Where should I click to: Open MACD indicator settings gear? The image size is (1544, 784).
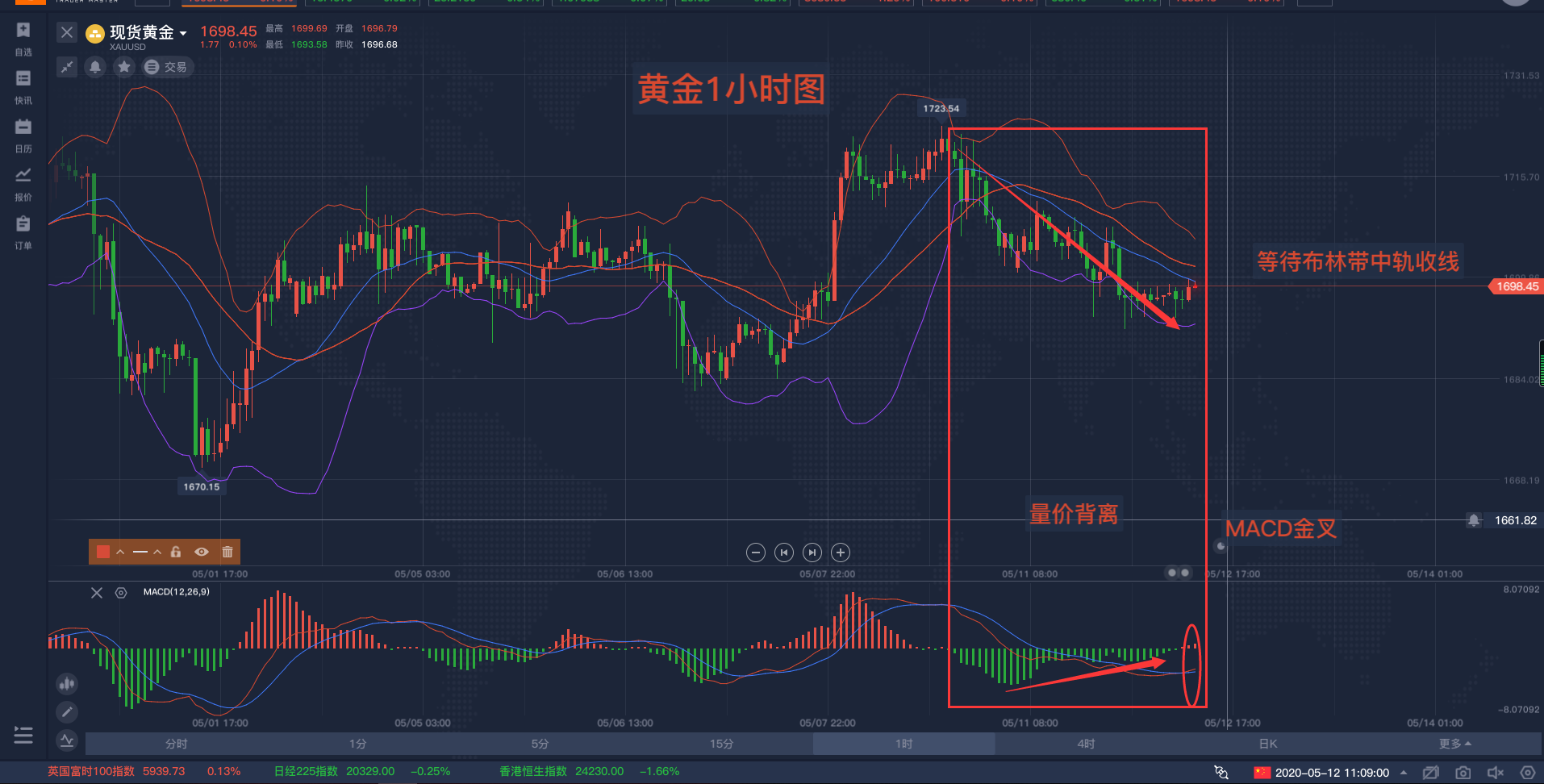pyautogui.click(x=121, y=593)
